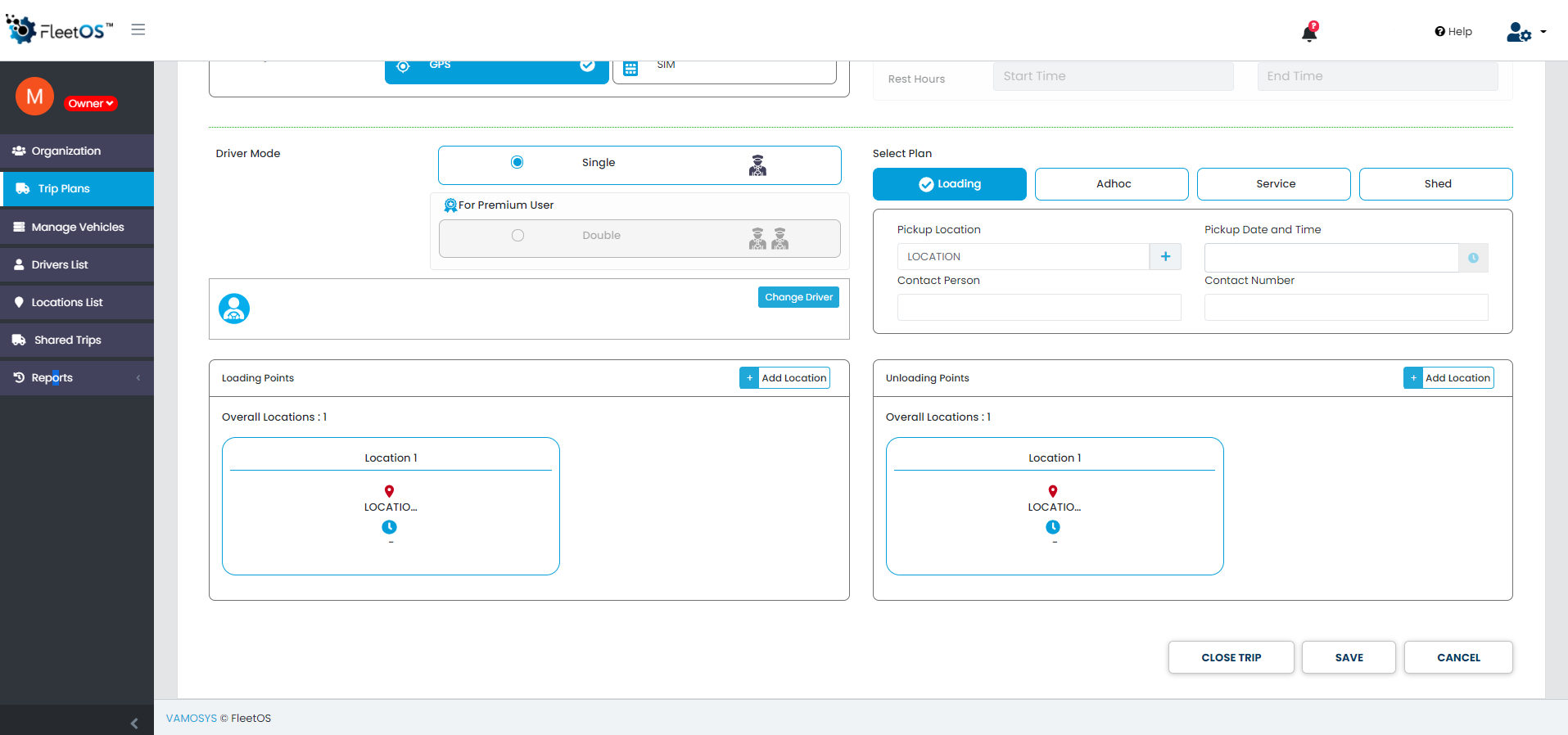
Task: Click the Loading Points Location 1 pin icon
Action: pyautogui.click(x=390, y=491)
